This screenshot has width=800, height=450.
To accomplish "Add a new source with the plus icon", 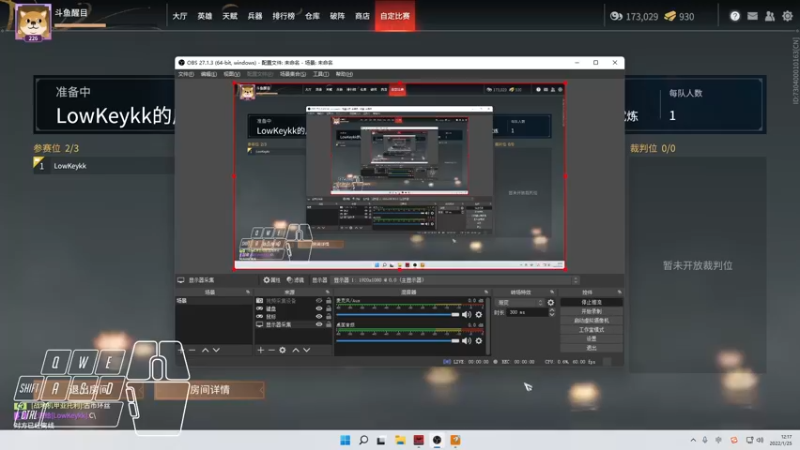I will tap(261, 350).
